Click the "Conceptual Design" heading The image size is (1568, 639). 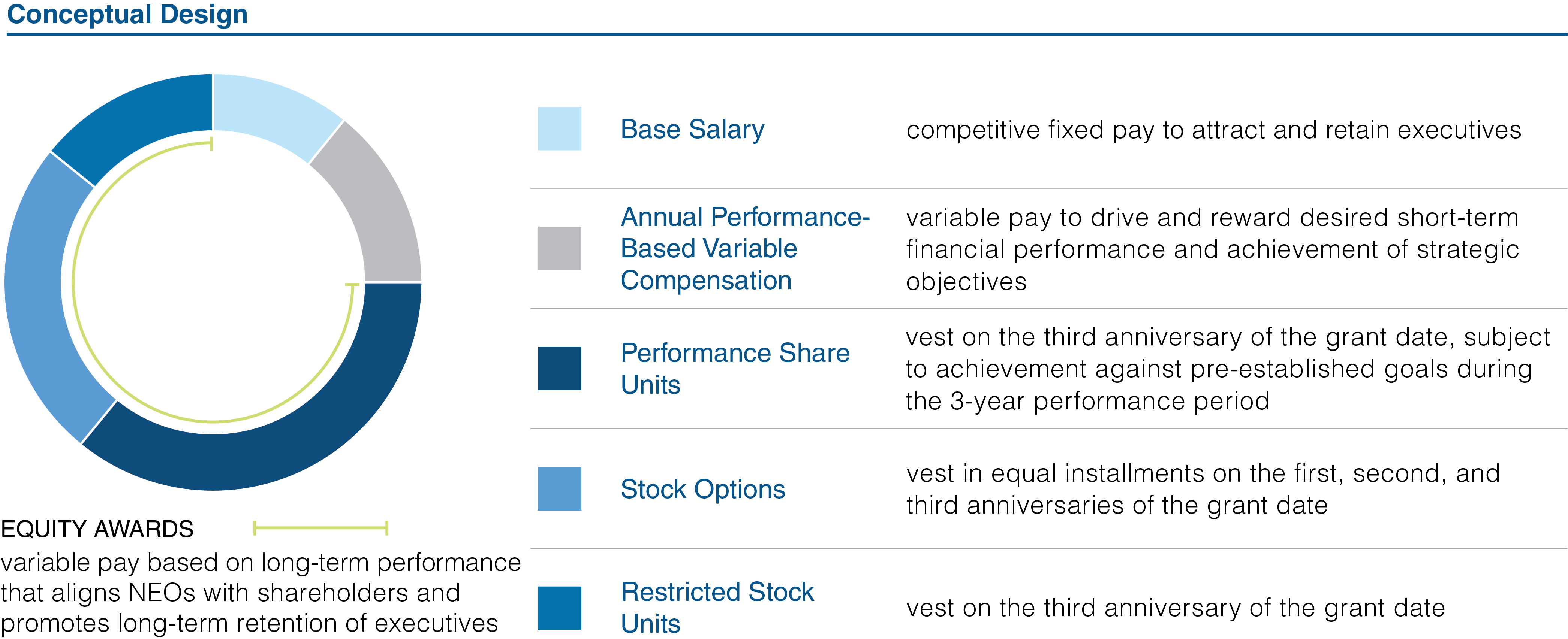pyautogui.click(x=127, y=14)
